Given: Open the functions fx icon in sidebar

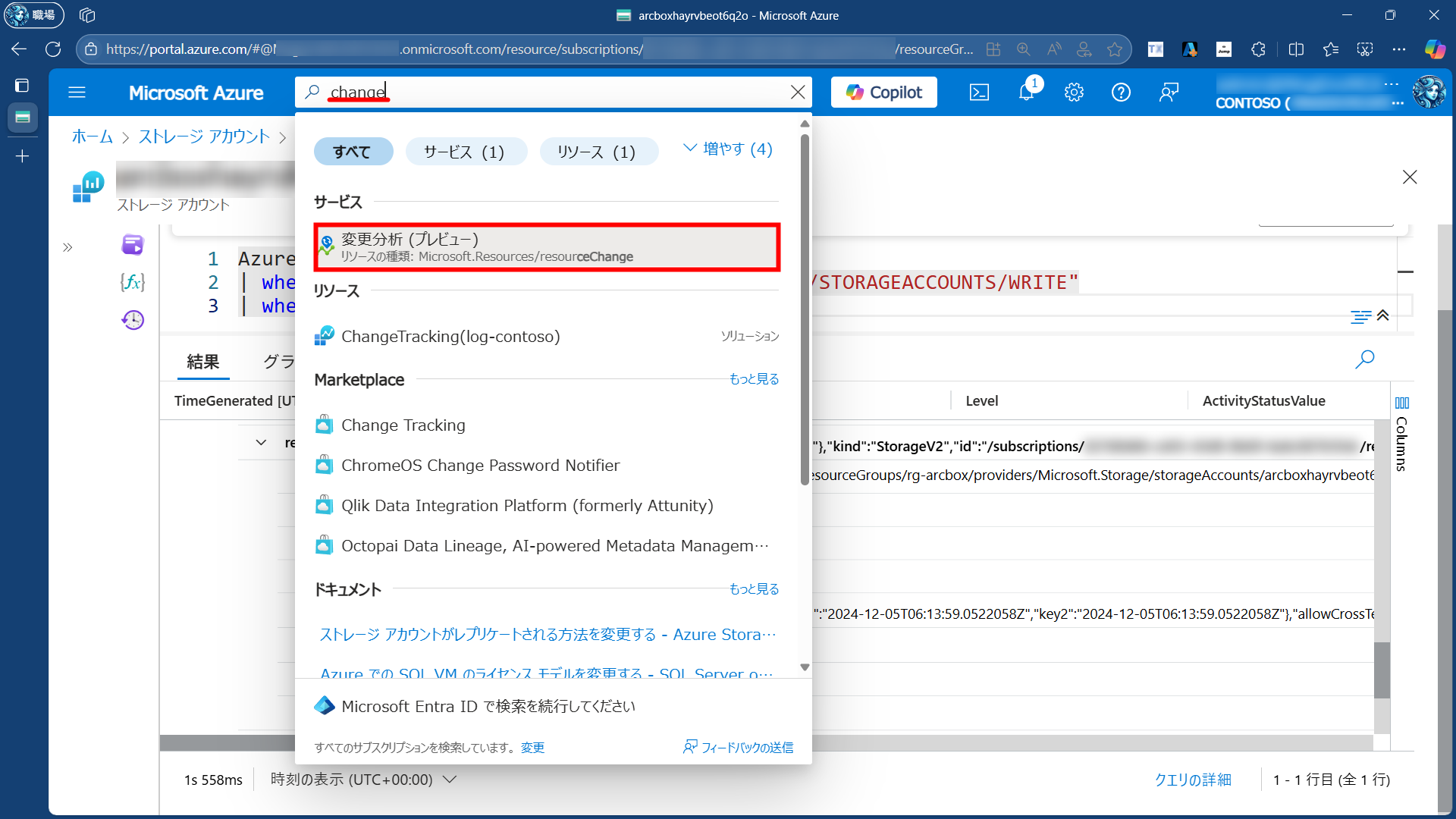Looking at the screenshot, I should coord(133,282).
